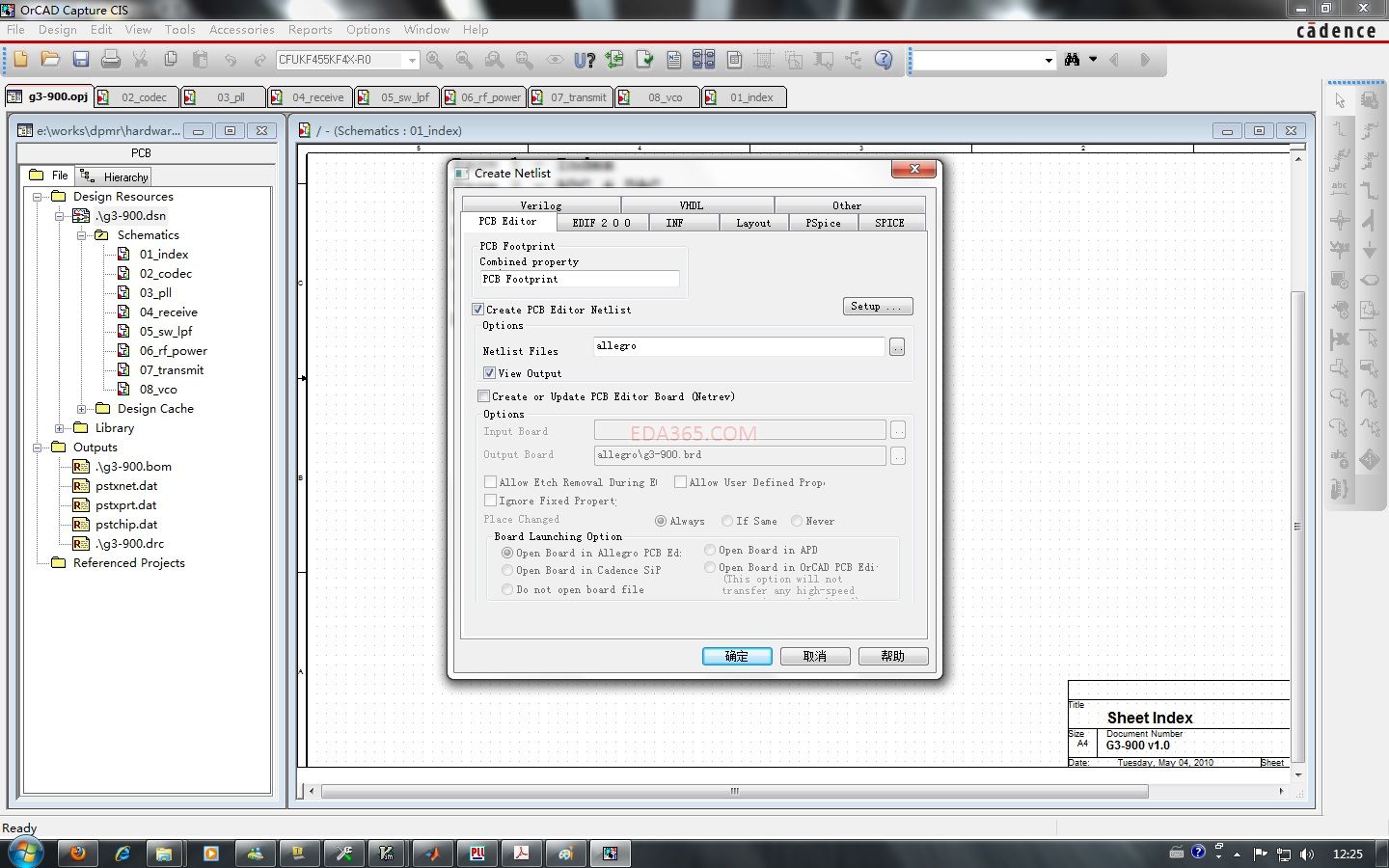
Task: Collapse the g3-900.dsn tree node
Action: point(60,216)
